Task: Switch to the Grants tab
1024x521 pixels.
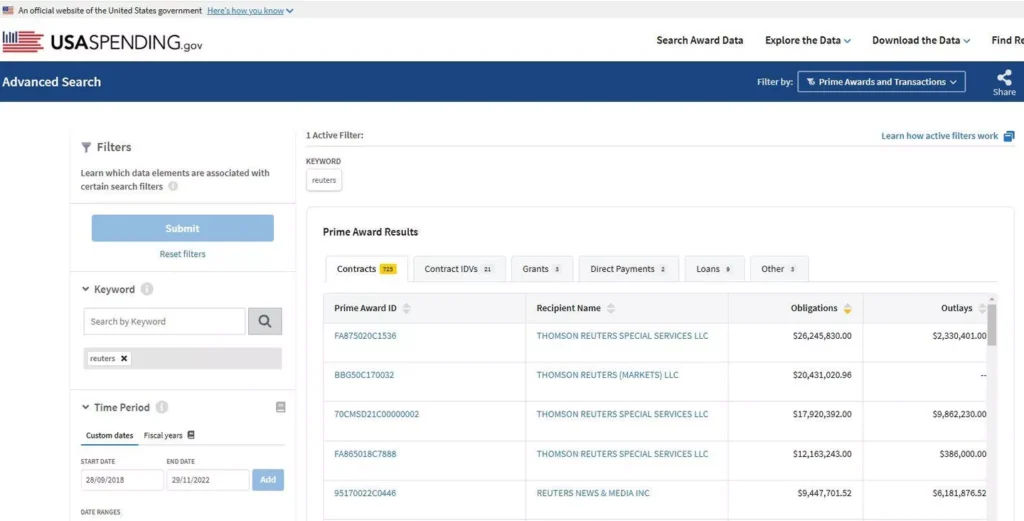Action: tap(541, 269)
